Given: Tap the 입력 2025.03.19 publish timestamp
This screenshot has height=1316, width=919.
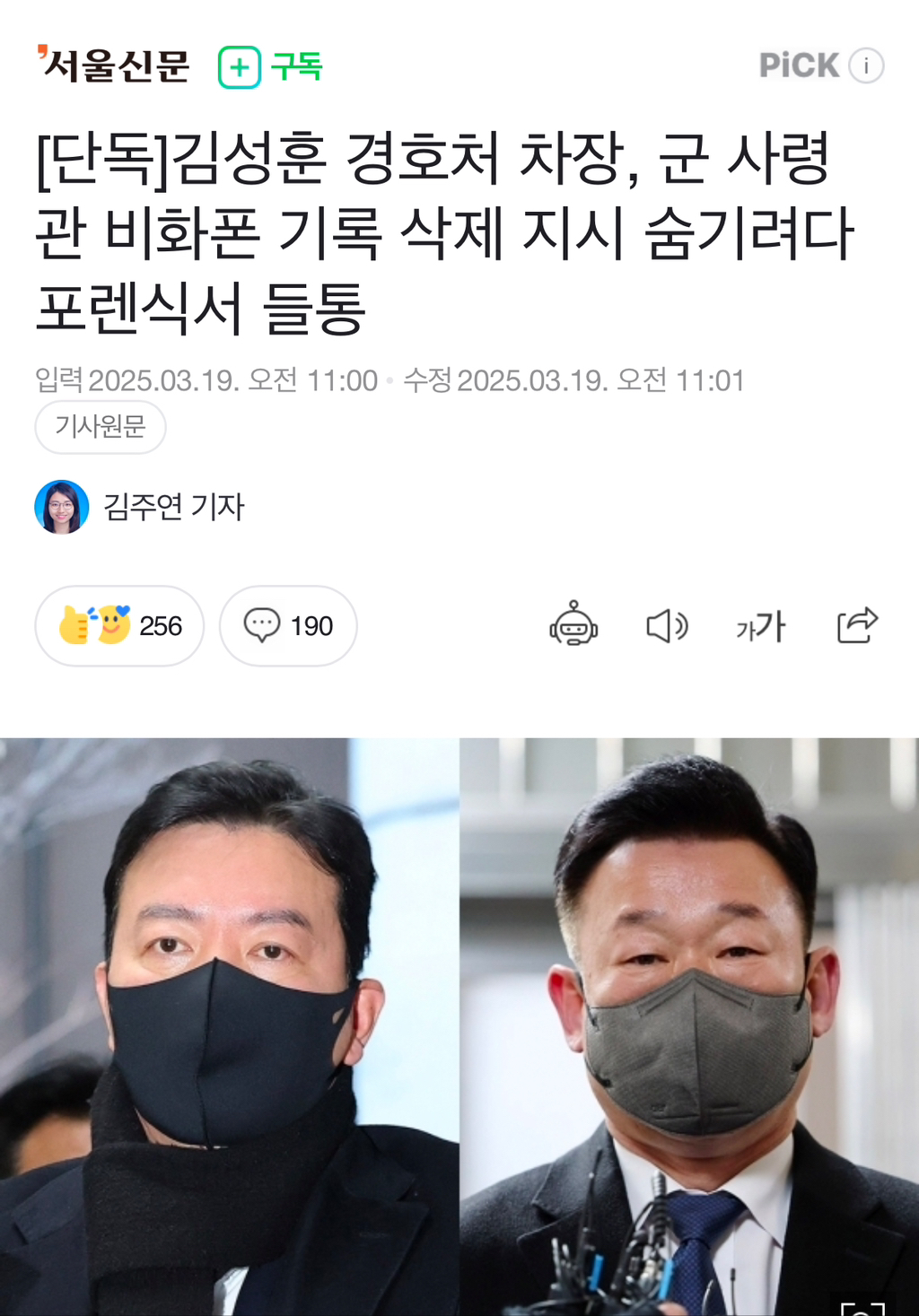Looking at the screenshot, I should pyautogui.click(x=206, y=380).
